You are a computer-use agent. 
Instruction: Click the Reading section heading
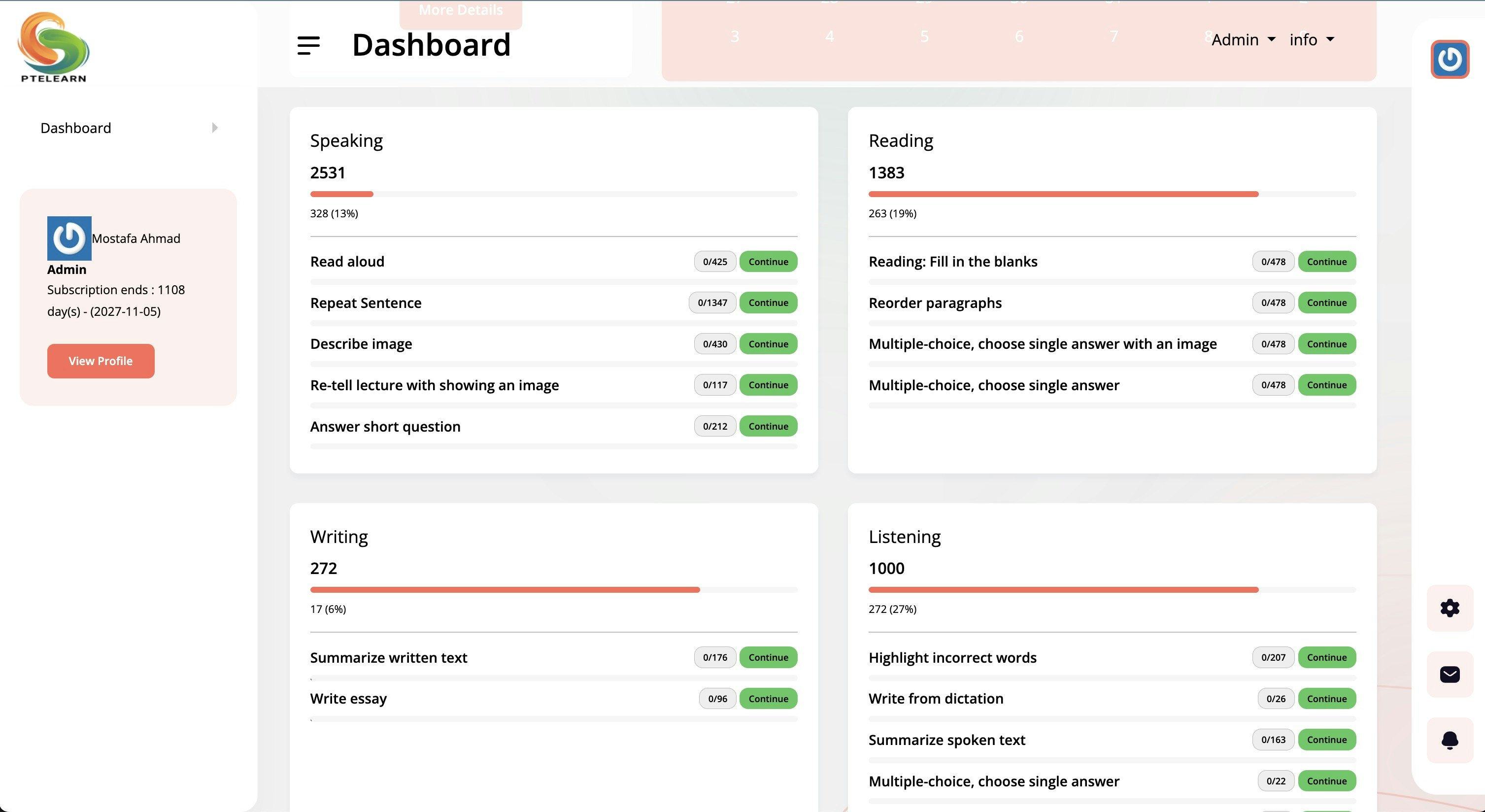(901, 140)
